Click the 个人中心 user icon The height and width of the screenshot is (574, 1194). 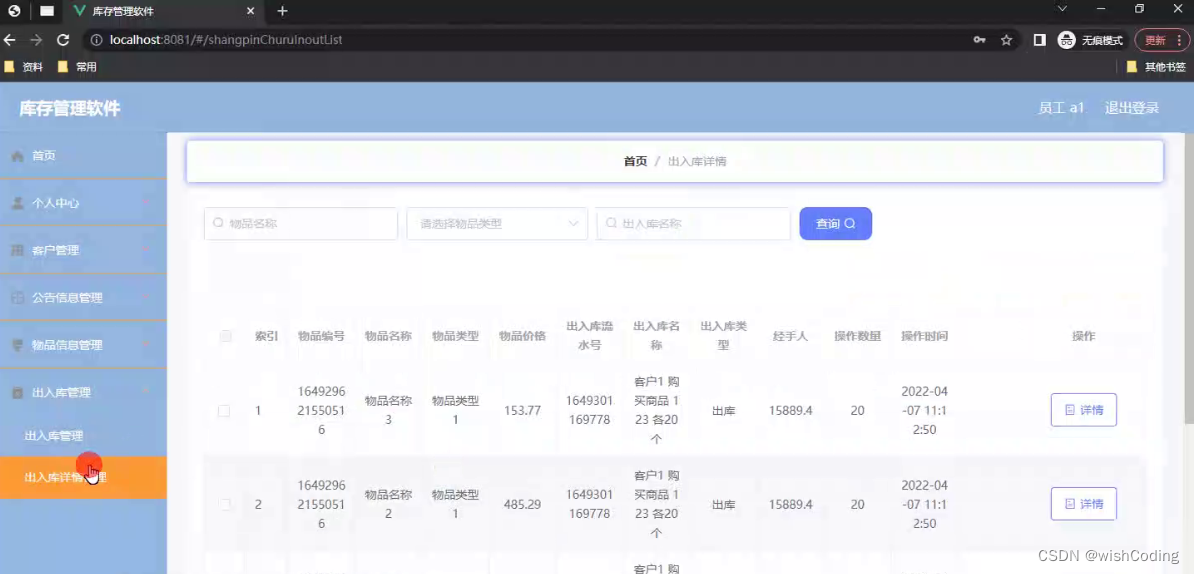click(x=18, y=203)
